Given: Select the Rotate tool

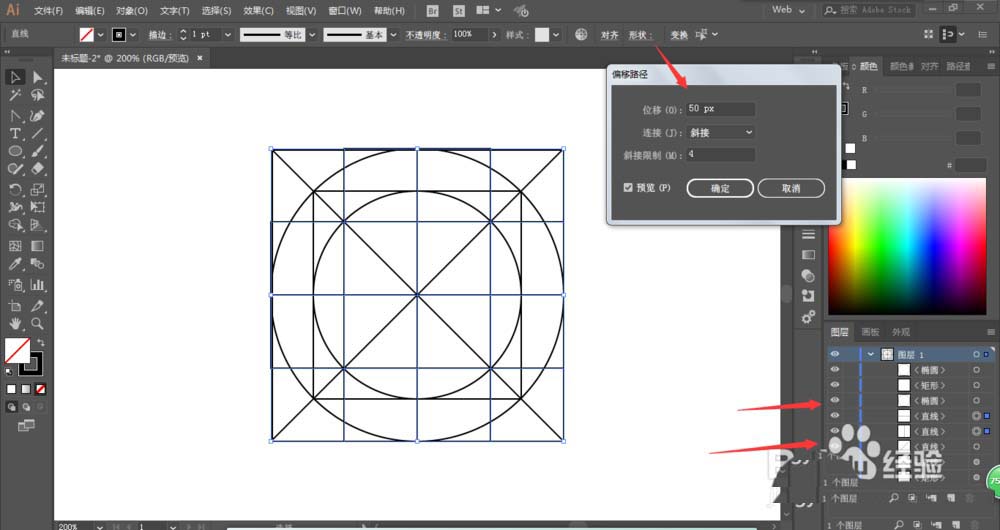Looking at the screenshot, I should (x=15, y=189).
